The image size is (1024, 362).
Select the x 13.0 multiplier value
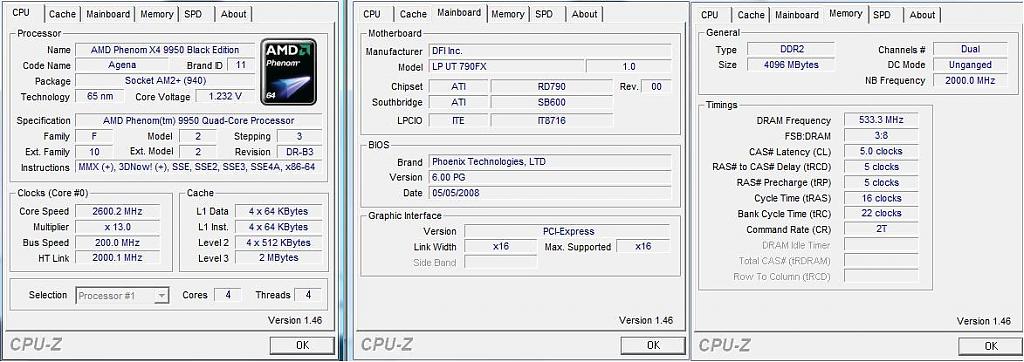pyautogui.click(x=118, y=227)
